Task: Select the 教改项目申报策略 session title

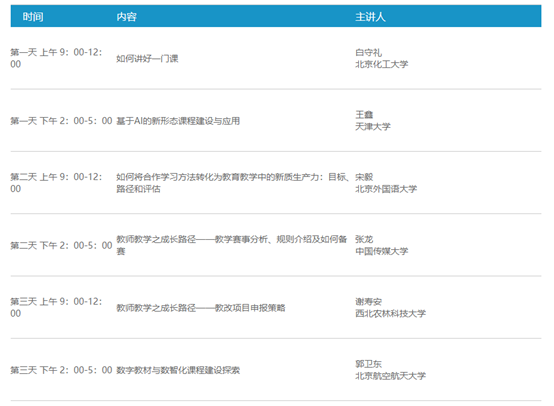Action: pyautogui.click(x=201, y=308)
